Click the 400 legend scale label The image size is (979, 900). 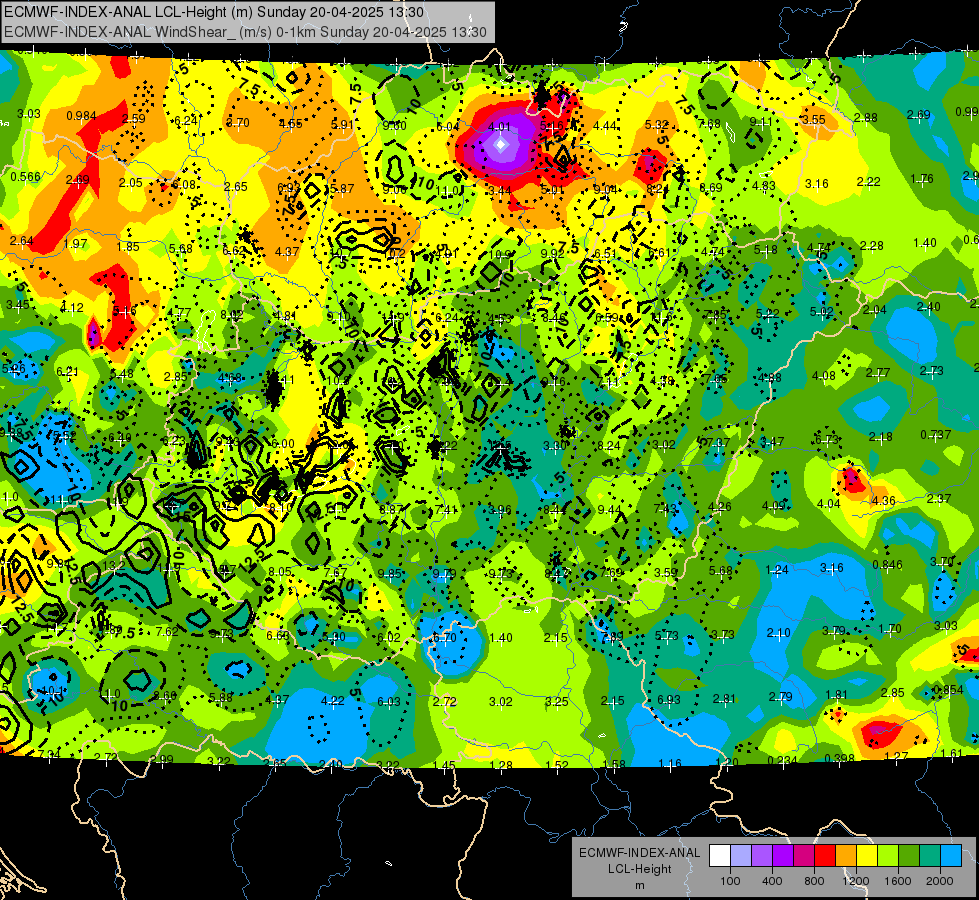pyautogui.click(x=772, y=881)
